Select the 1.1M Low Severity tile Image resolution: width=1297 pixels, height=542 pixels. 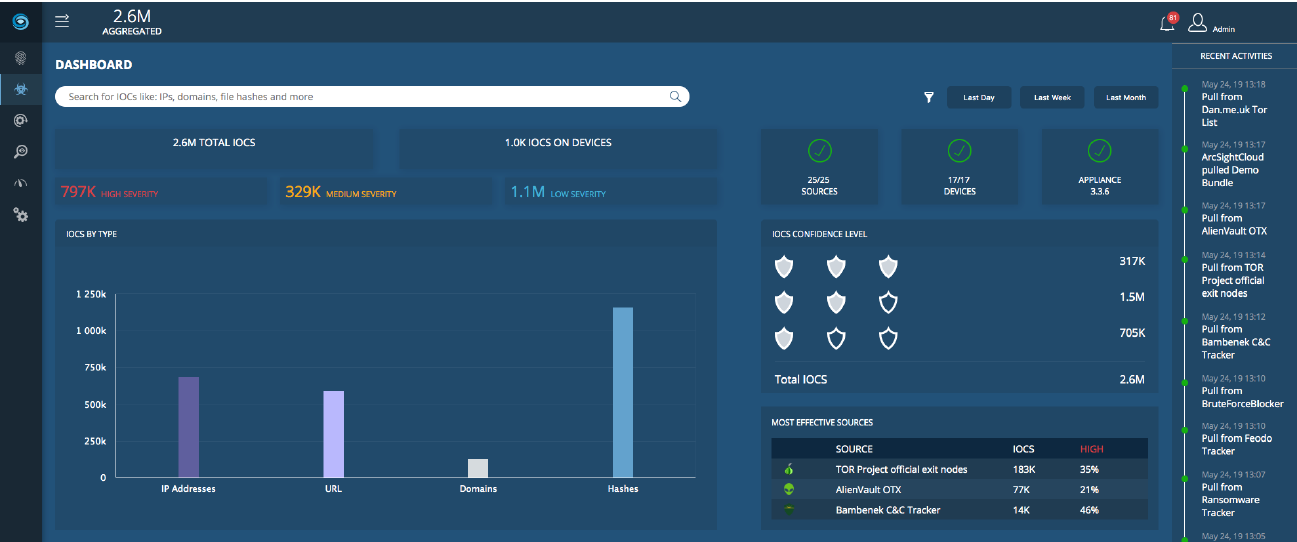610,192
